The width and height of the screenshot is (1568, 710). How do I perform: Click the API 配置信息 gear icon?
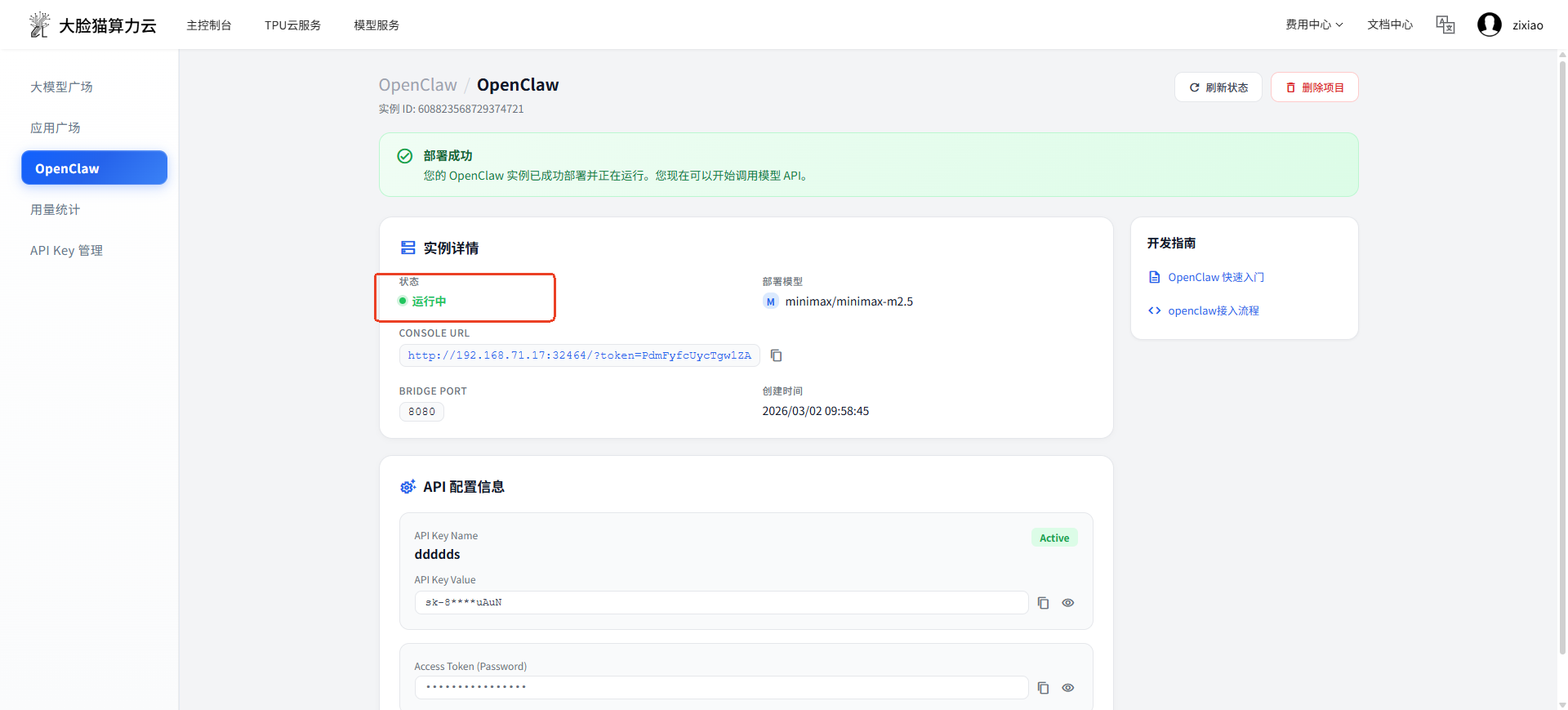tap(408, 487)
